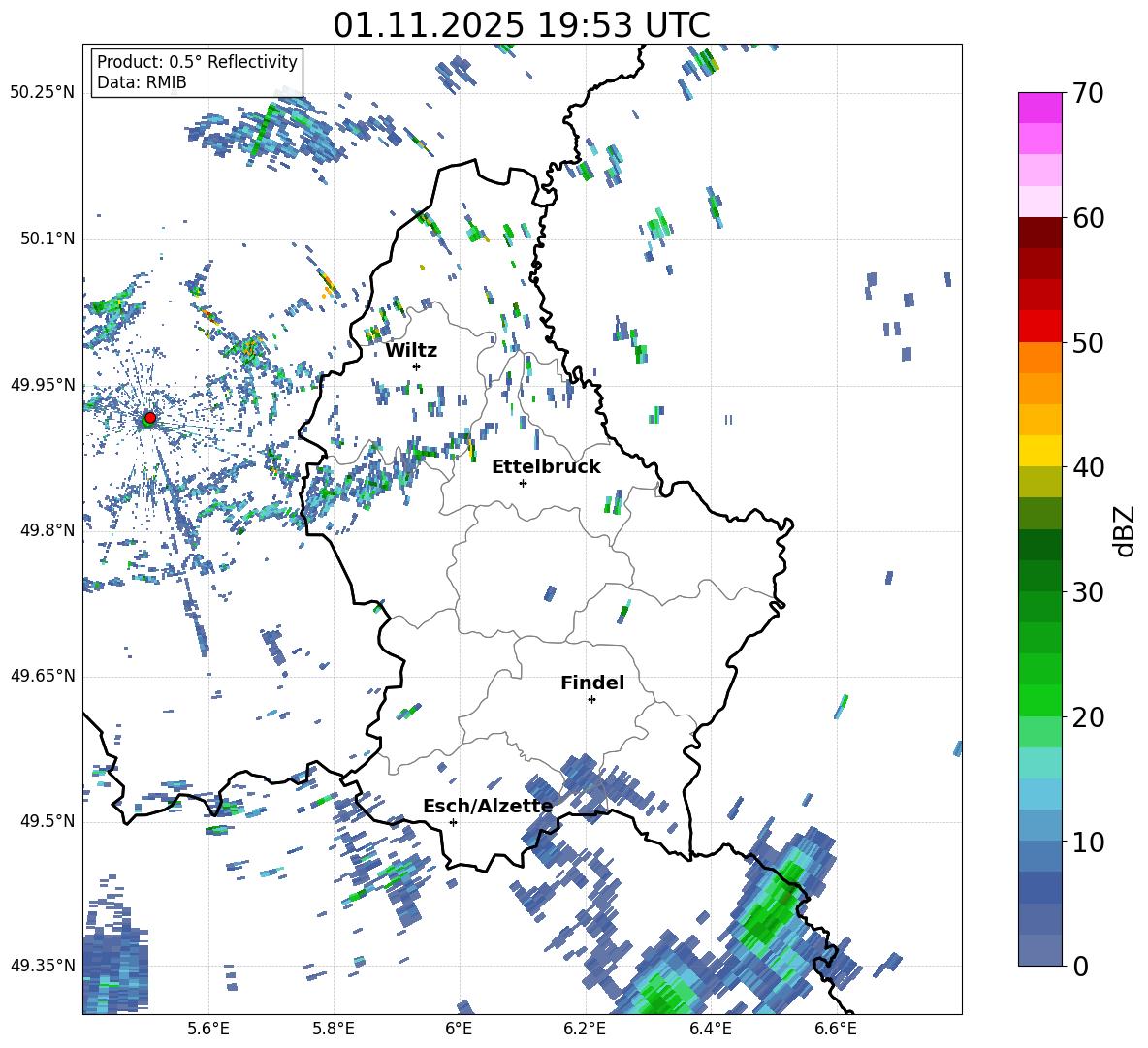1148x1048 pixels.
Task: Select the Findel city label
Action: pos(592,683)
